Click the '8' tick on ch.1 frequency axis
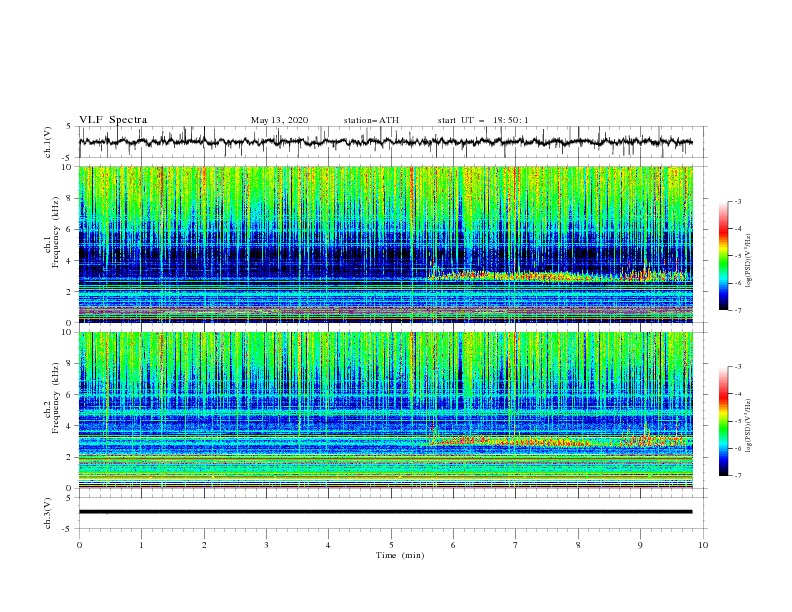Screen dimensions: 792x612 coord(70,198)
